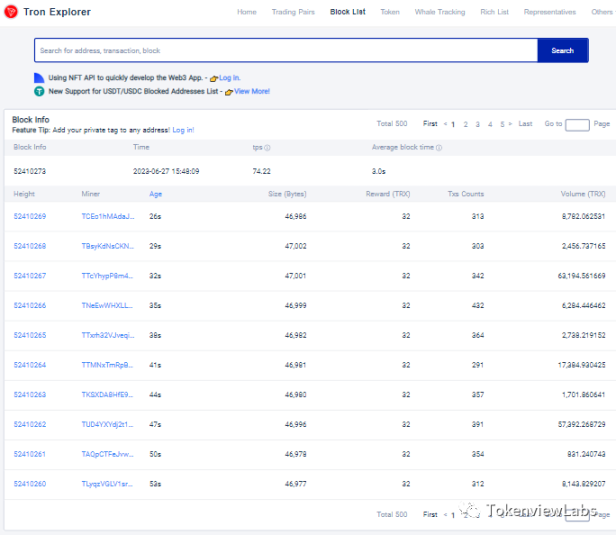Open miner address TTcYhypP8m4
The height and width of the screenshot is (535, 616).
pyautogui.click(x=106, y=276)
